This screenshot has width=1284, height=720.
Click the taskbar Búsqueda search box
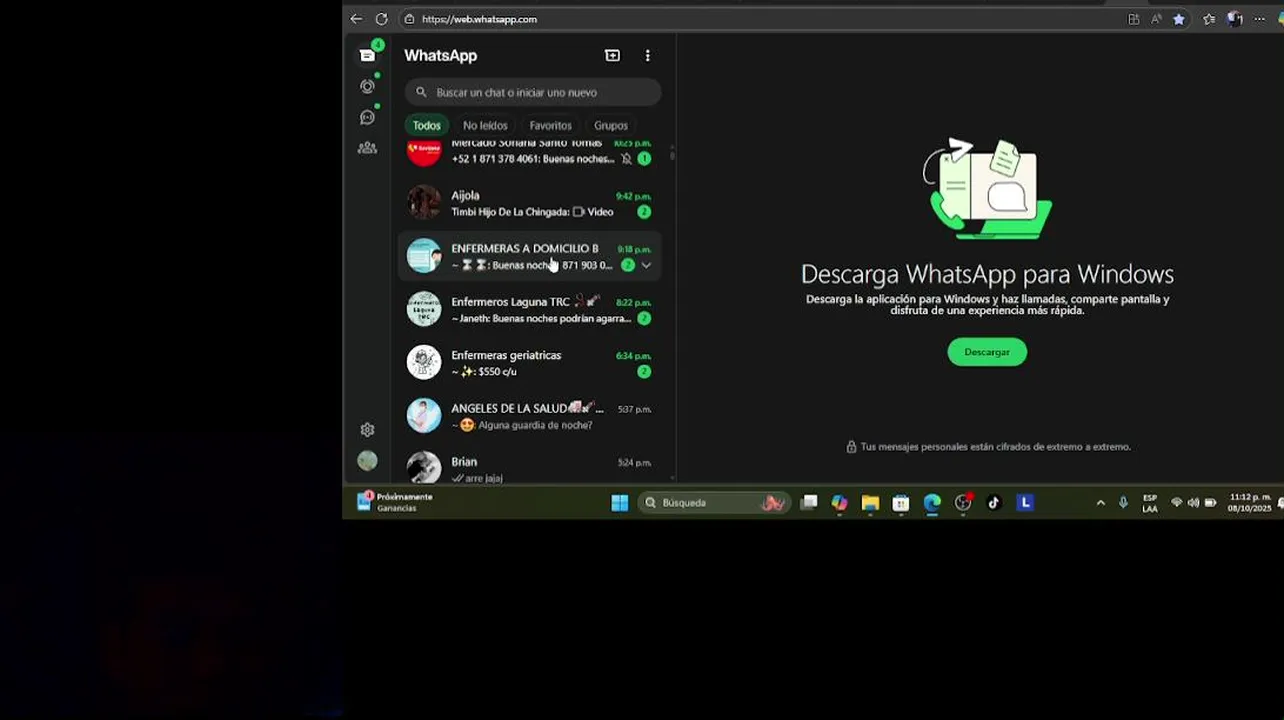tap(714, 503)
